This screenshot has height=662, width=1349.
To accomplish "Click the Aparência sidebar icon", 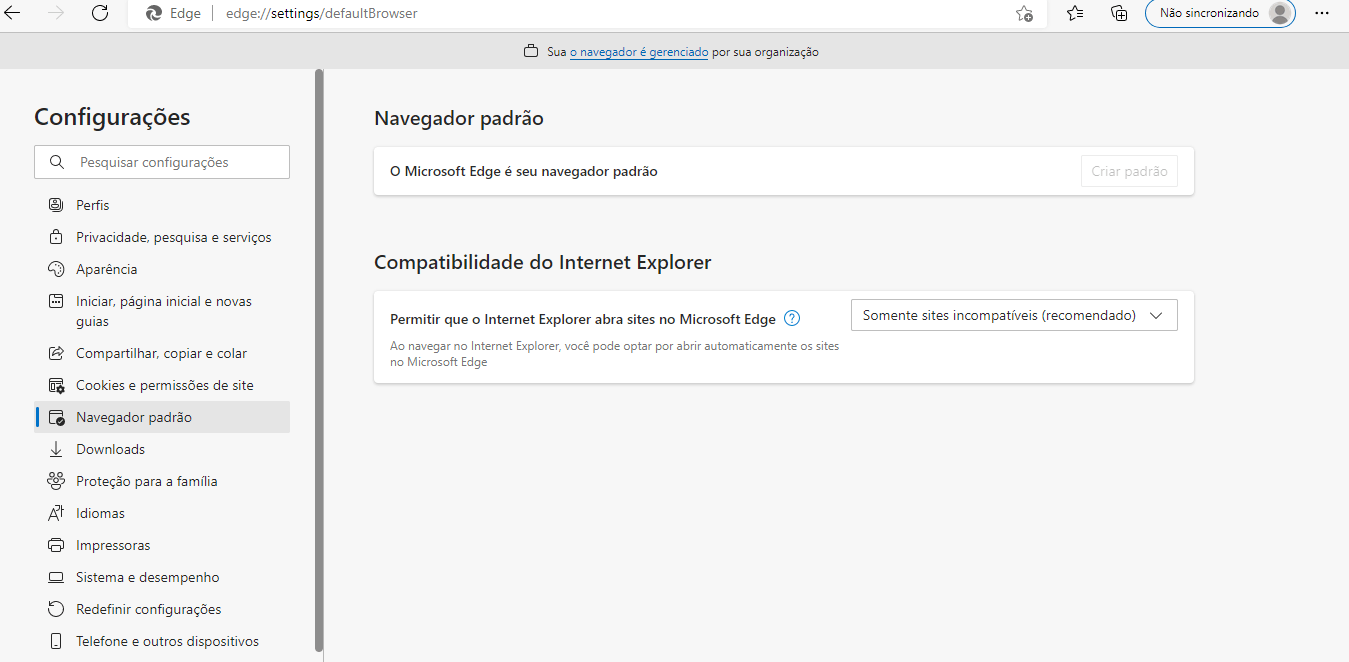I will (56, 269).
